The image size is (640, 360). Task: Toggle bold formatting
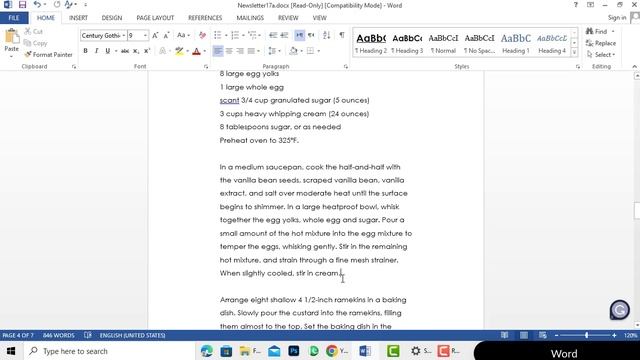85,51
